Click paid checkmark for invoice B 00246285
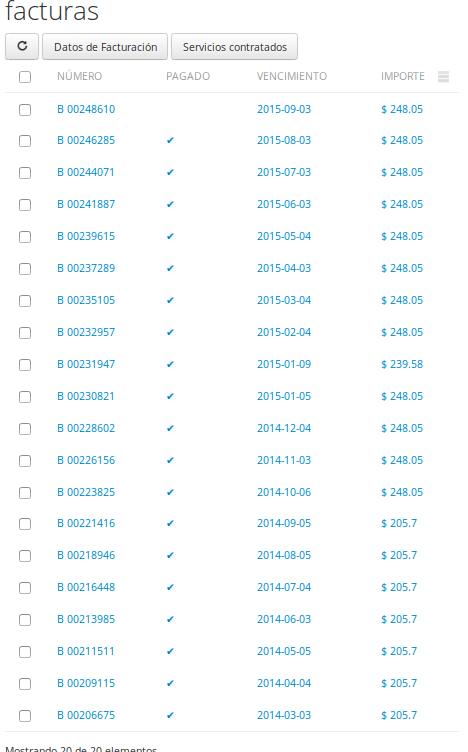468x752 pixels. (x=170, y=141)
